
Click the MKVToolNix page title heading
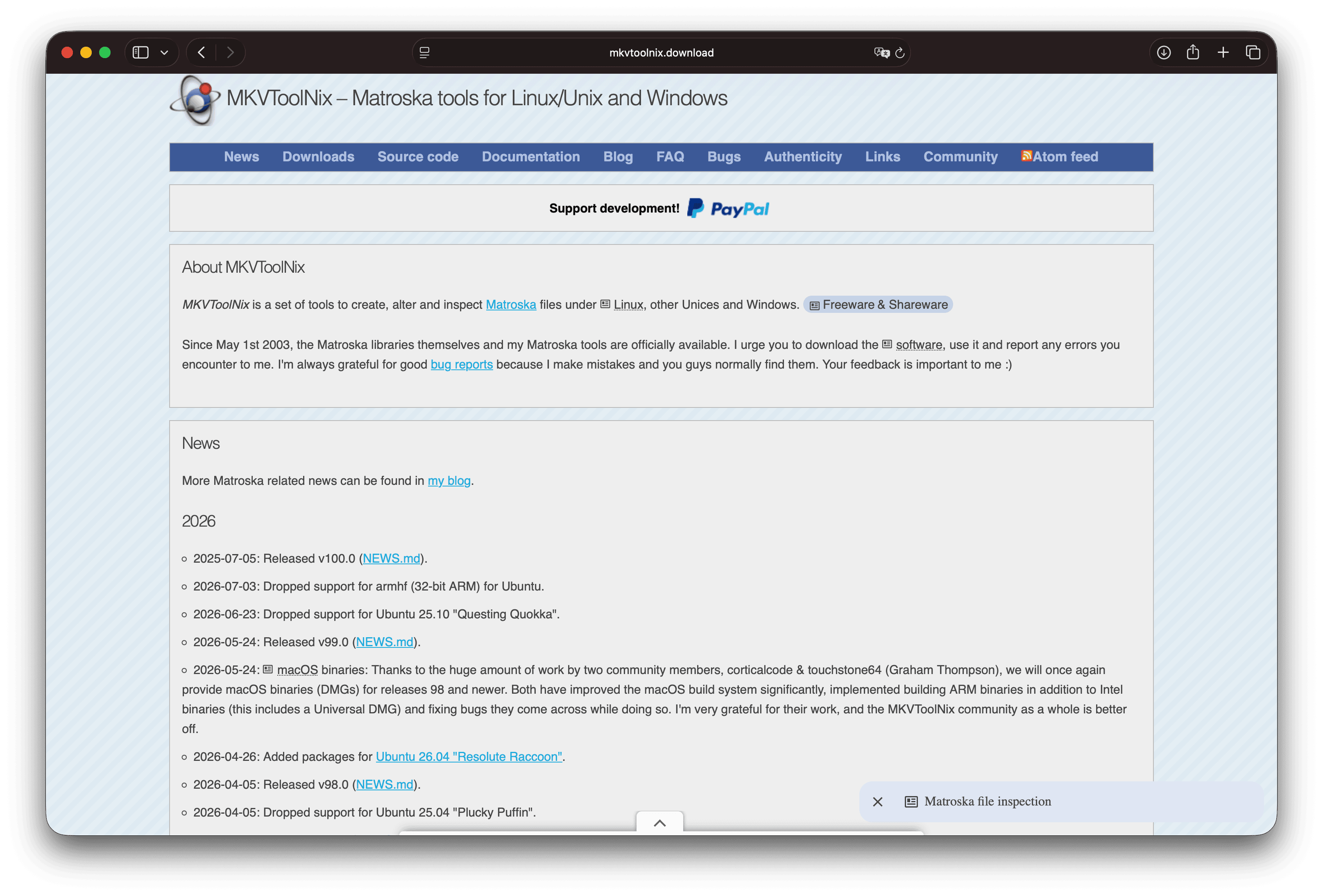tap(477, 98)
